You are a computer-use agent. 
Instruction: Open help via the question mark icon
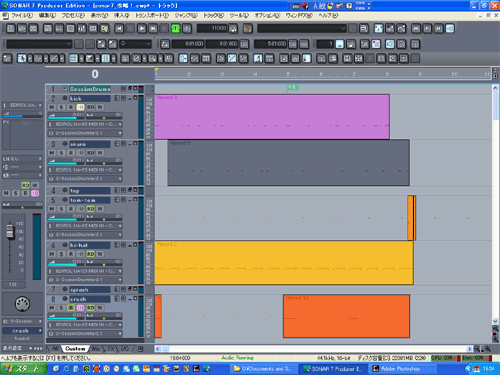tap(247, 29)
